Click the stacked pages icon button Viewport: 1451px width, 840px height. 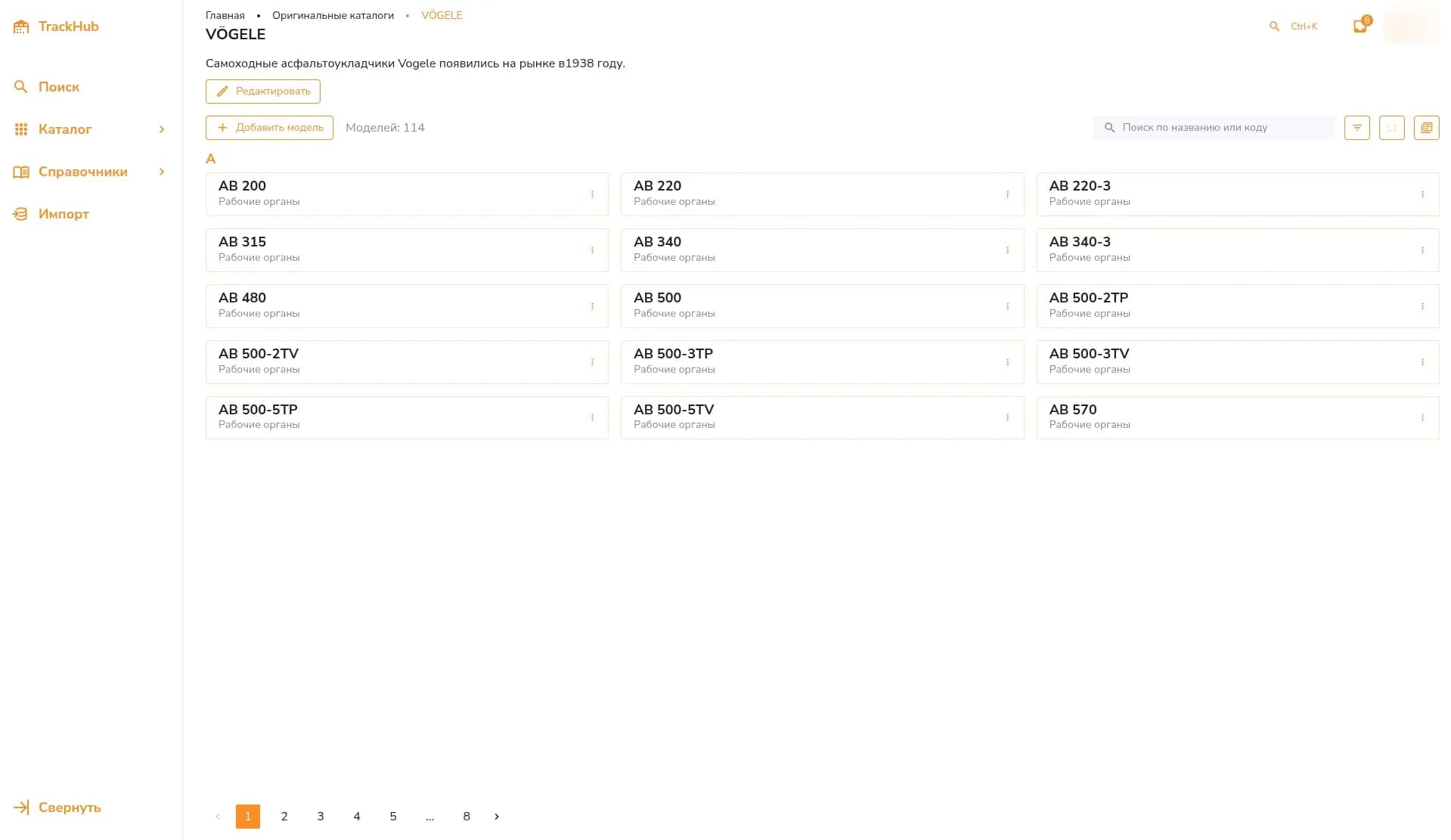(1426, 128)
